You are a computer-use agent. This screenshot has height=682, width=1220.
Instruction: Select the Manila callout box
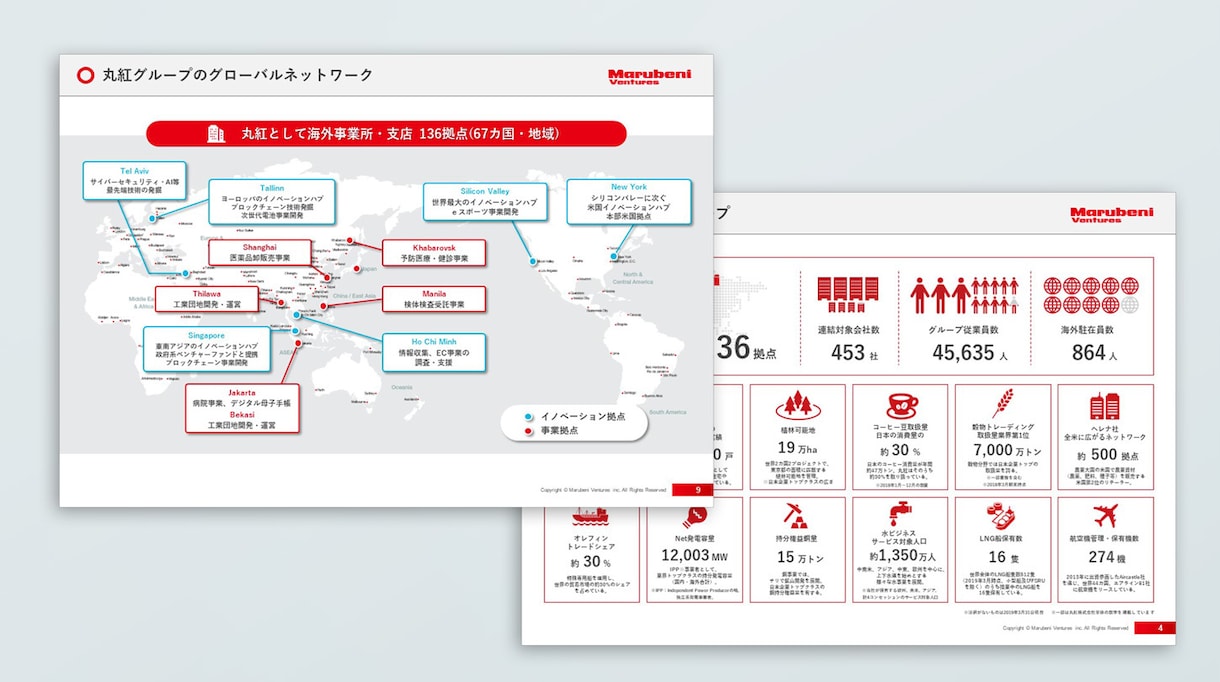tap(433, 299)
